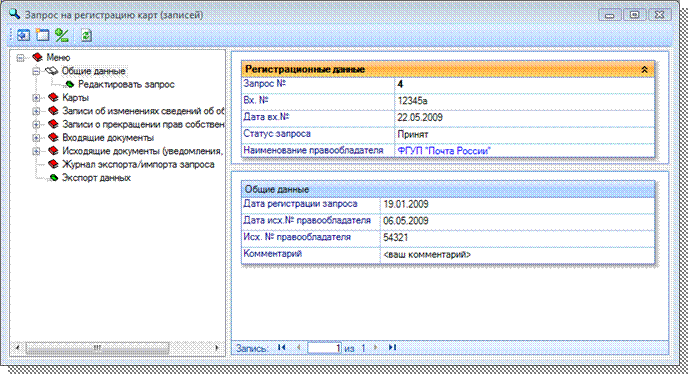The image size is (688, 374).
Task: Click the Наименование правообладателя label cell
Action: pos(318,151)
